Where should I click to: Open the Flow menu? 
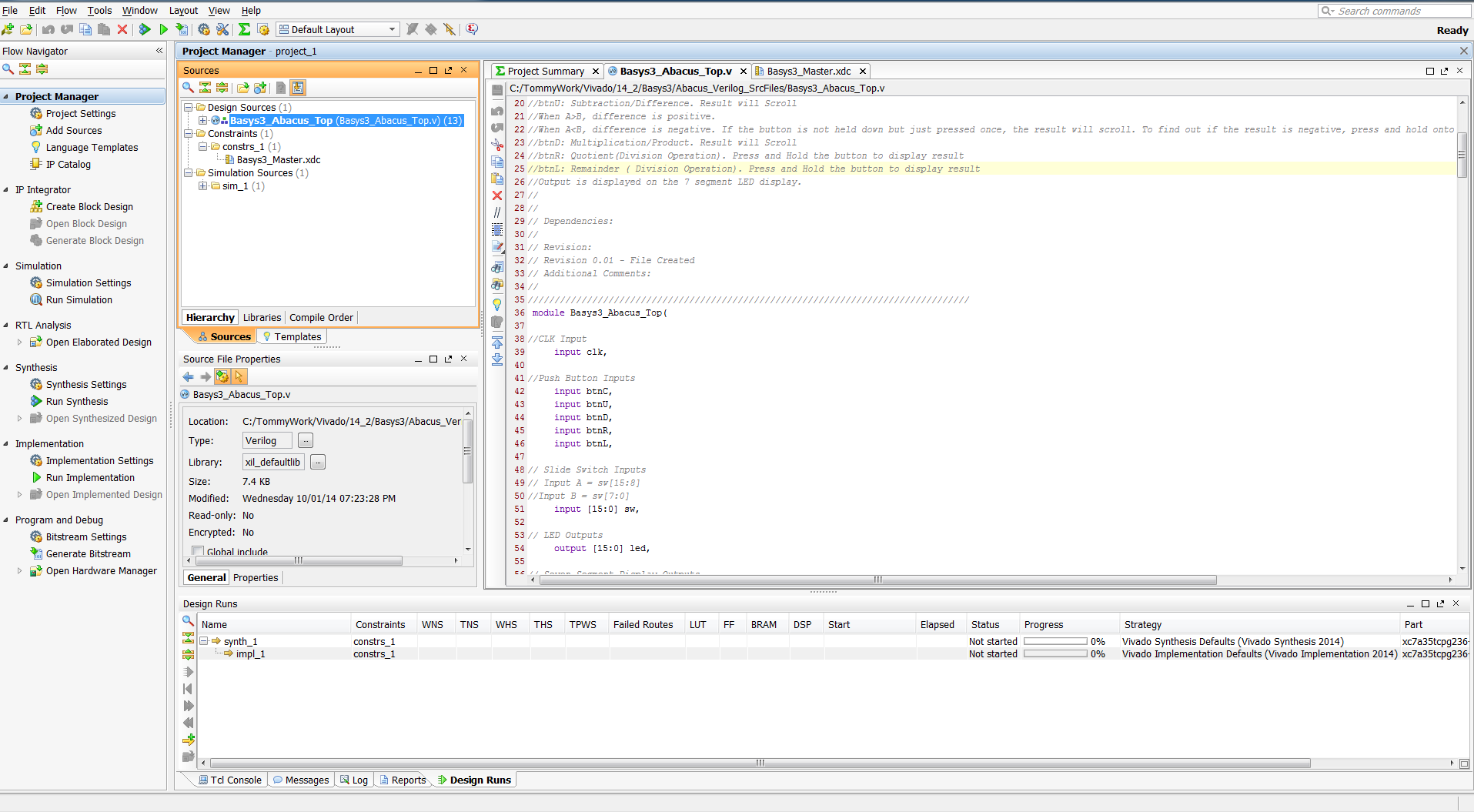pyautogui.click(x=66, y=10)
